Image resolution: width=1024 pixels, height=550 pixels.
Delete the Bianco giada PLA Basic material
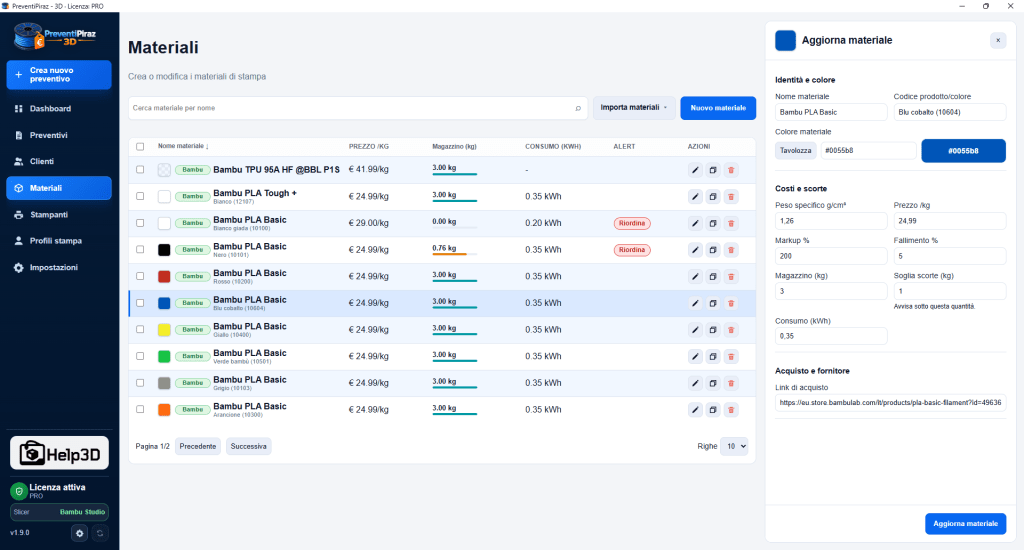(x=731, y=223)
